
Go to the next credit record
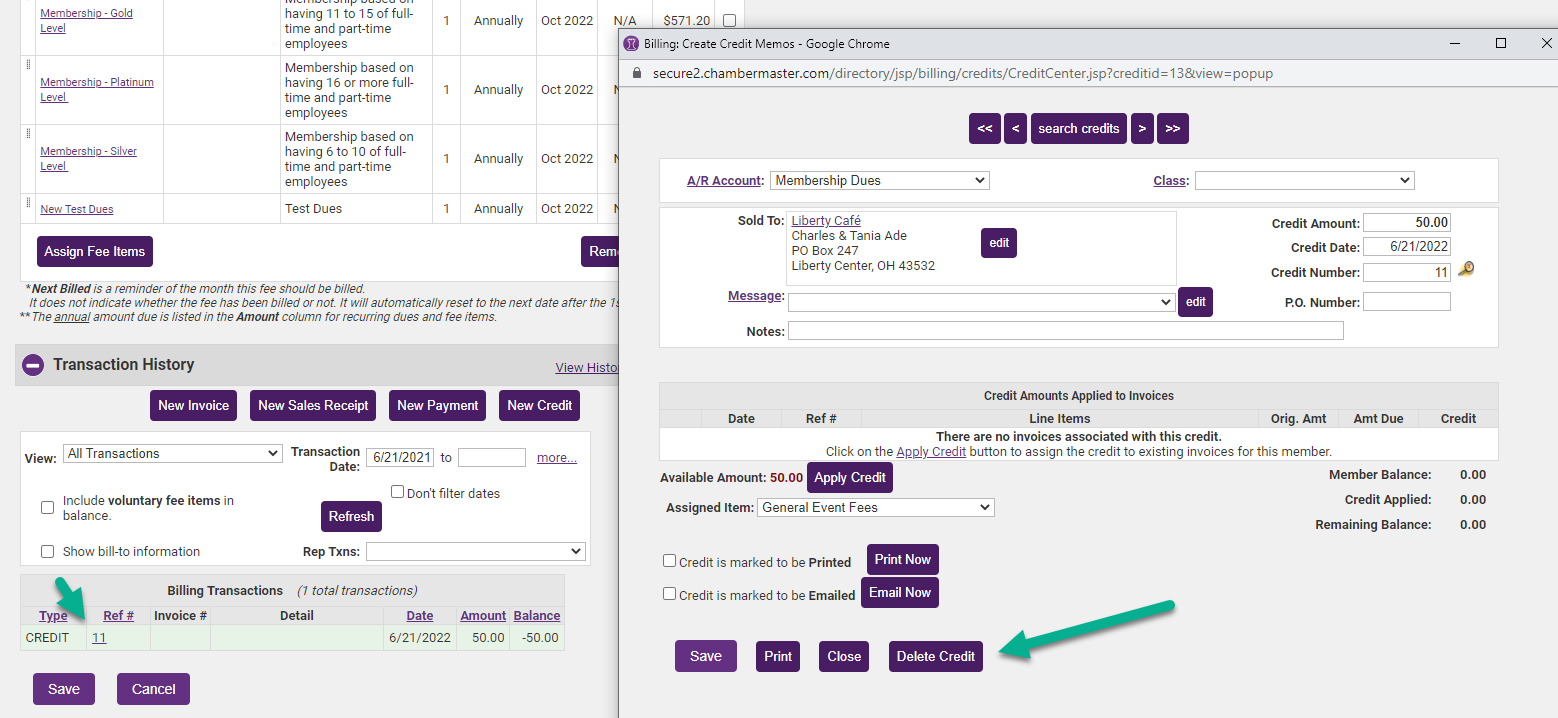[1142, 129]
